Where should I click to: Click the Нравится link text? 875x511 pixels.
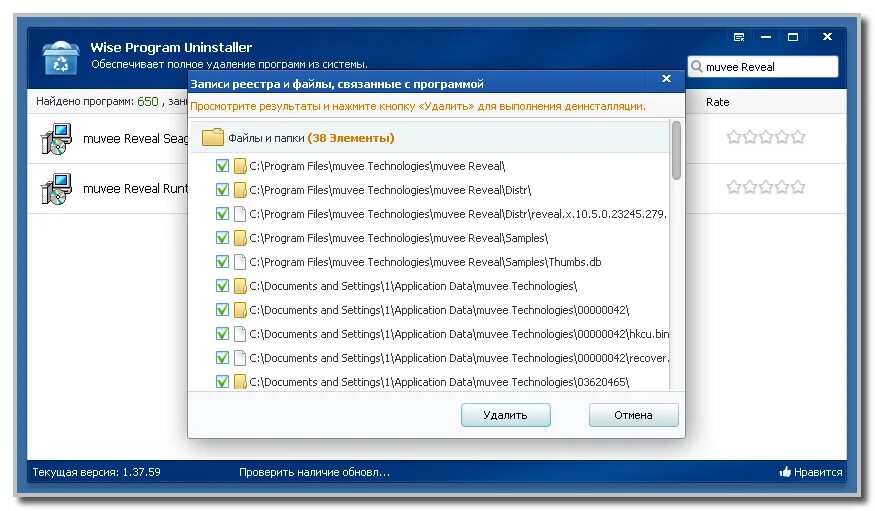(818, 473)
